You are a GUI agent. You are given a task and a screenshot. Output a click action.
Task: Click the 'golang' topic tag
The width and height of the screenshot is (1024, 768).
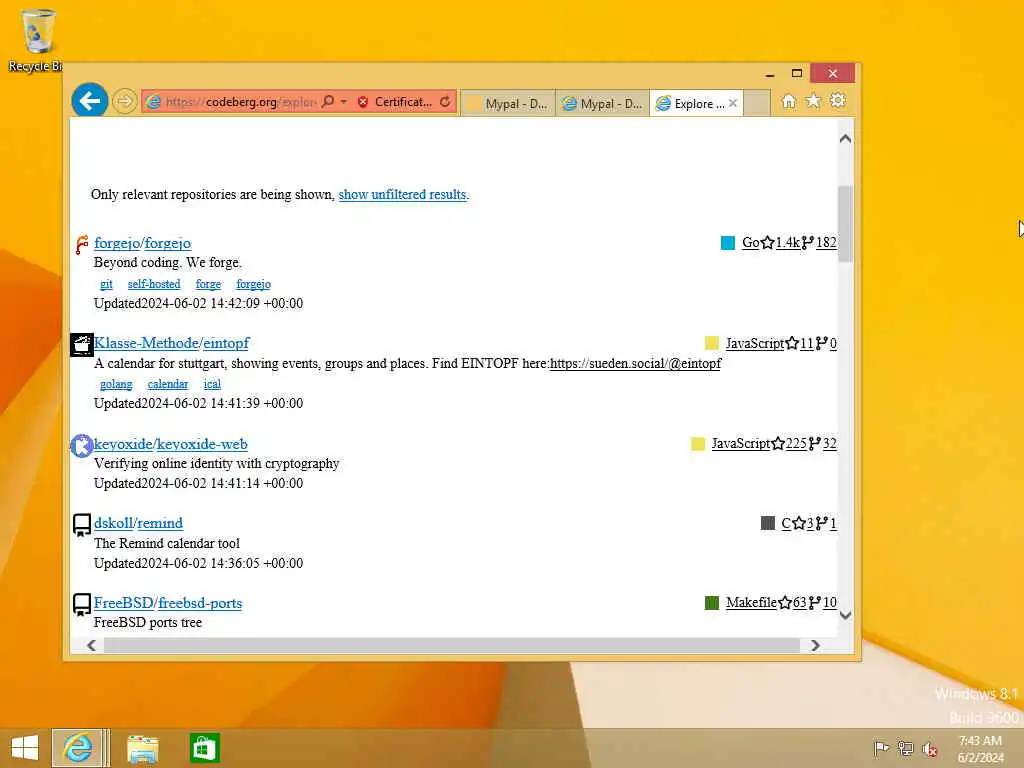pyautogui.click(x=116, y=384)
